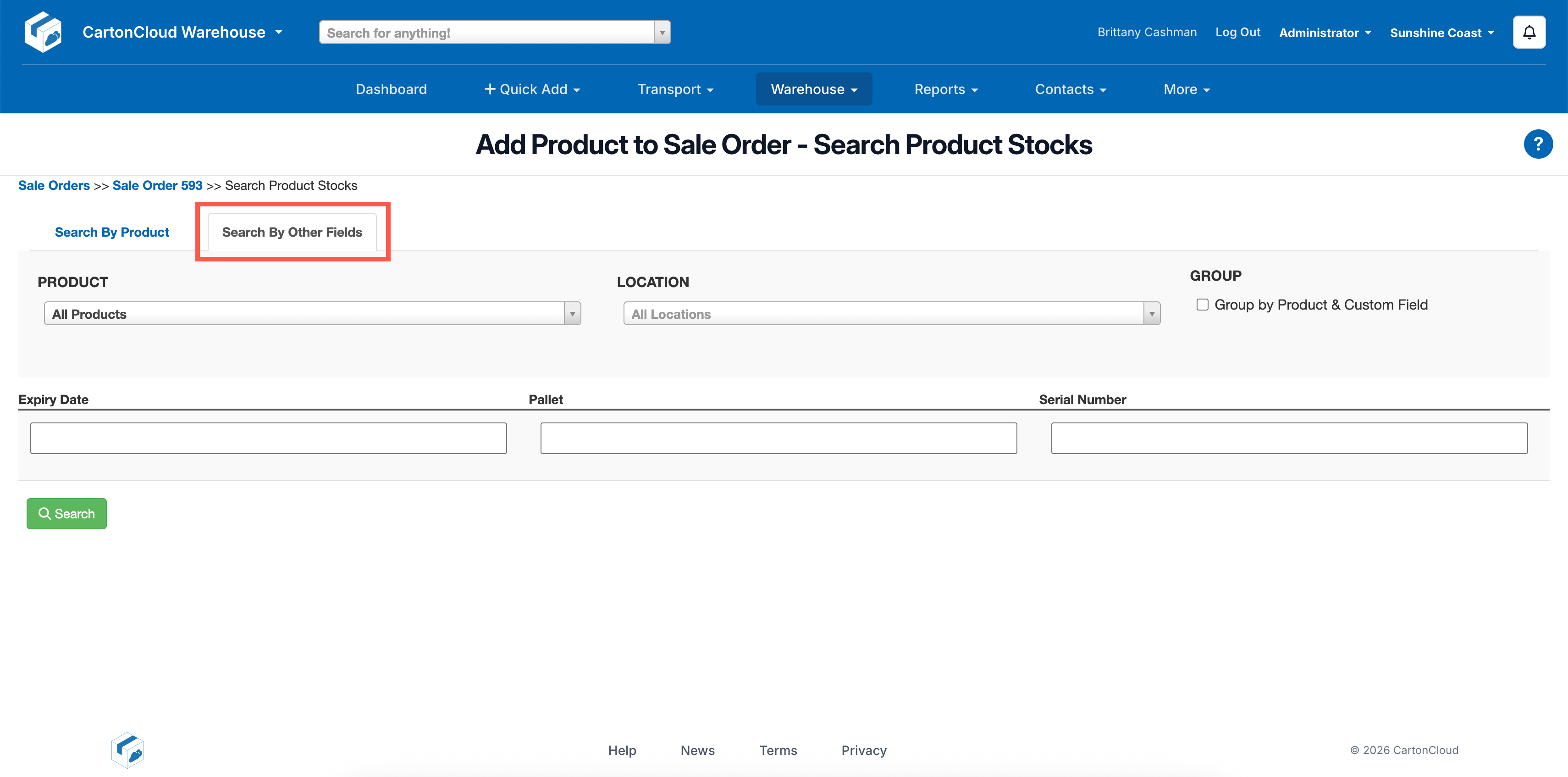Enable Group by Product & Custom Field

click(1202, 305)
